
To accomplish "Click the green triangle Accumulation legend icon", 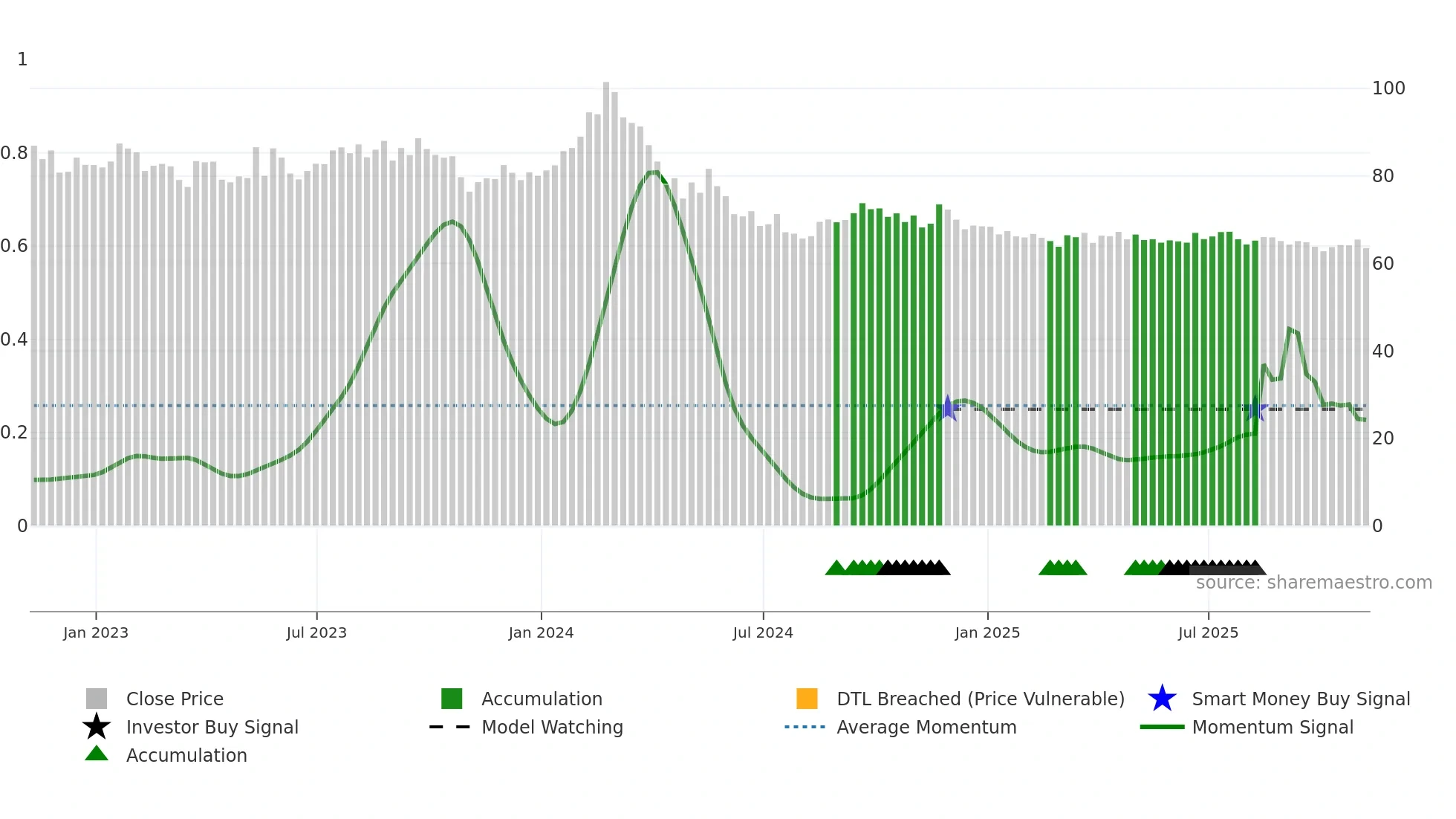I will (x=97, y=754).
